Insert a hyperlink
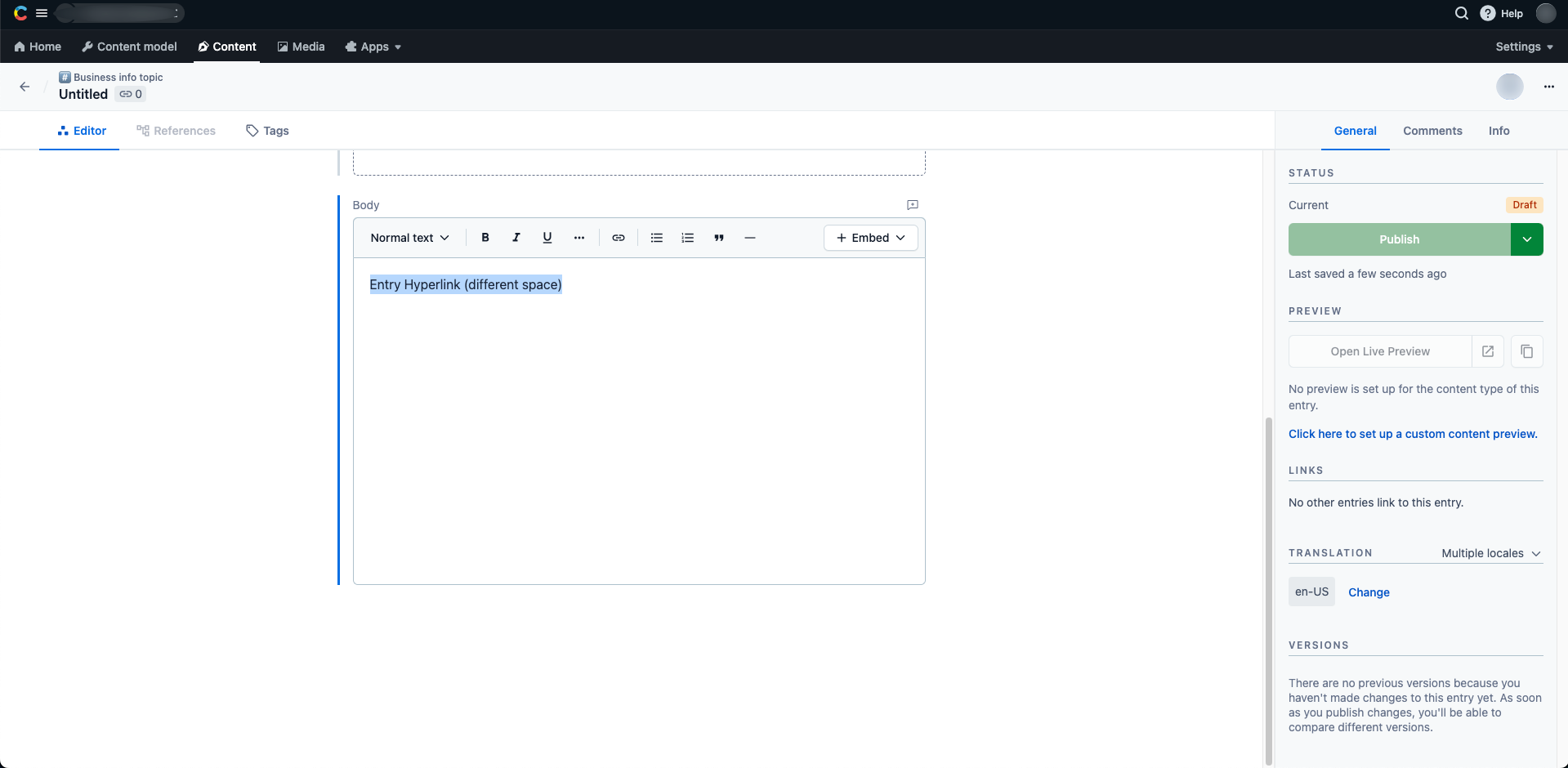1568x768 pixels. tap(619, 238)
